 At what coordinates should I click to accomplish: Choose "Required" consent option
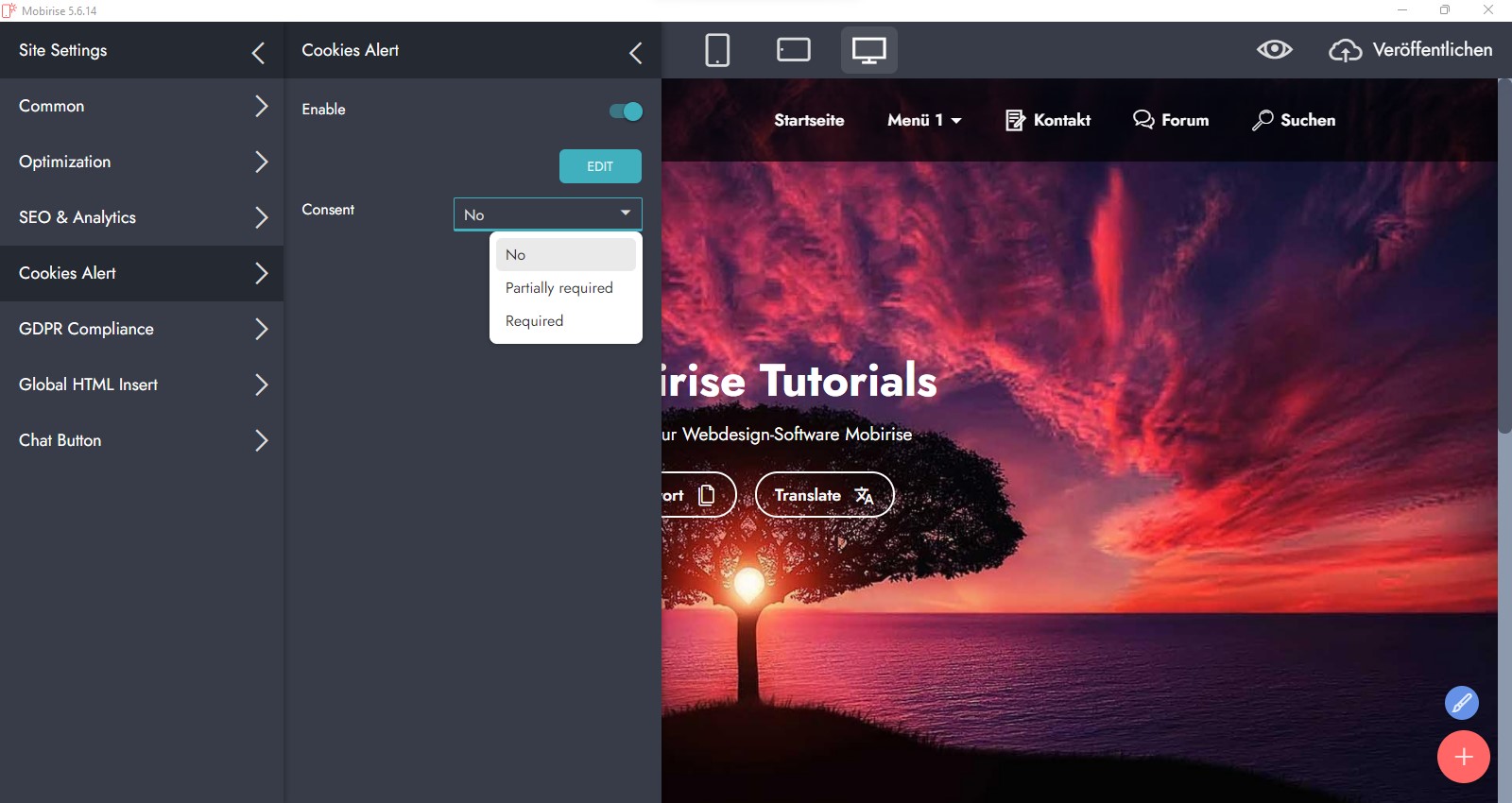[x=535, y=321]
